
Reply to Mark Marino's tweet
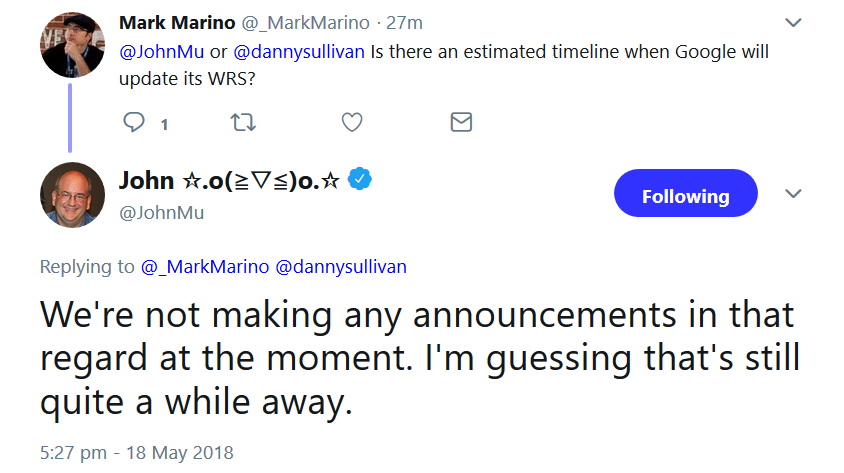pos(134,123)
